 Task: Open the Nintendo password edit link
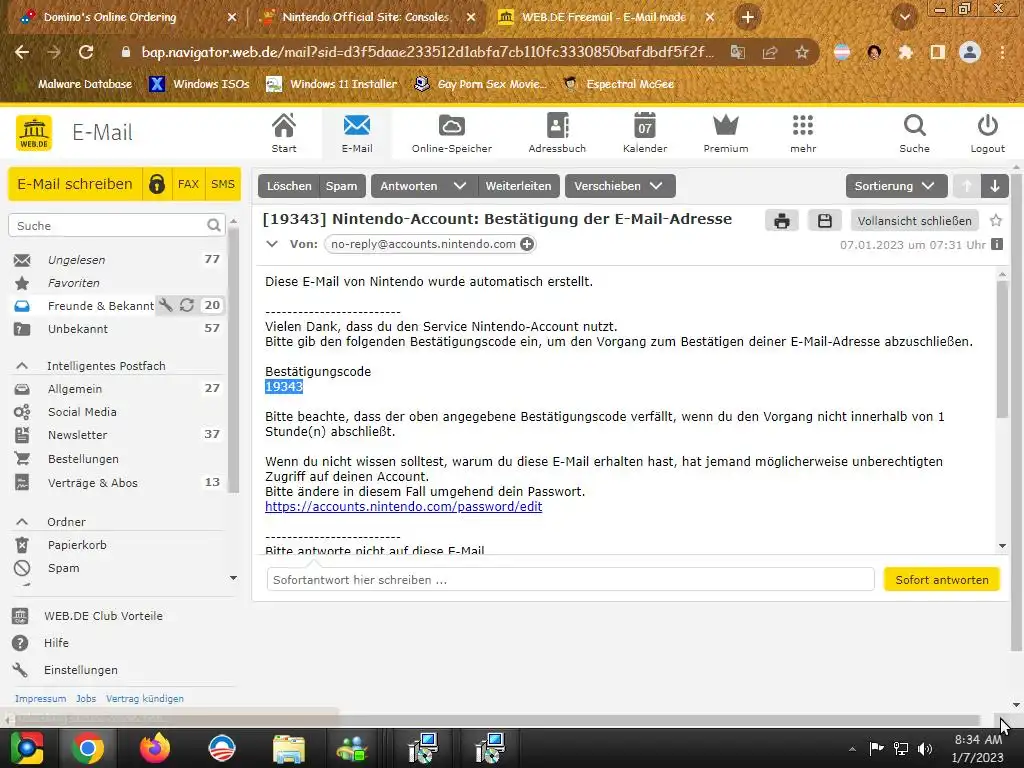[x=404, y=507]
